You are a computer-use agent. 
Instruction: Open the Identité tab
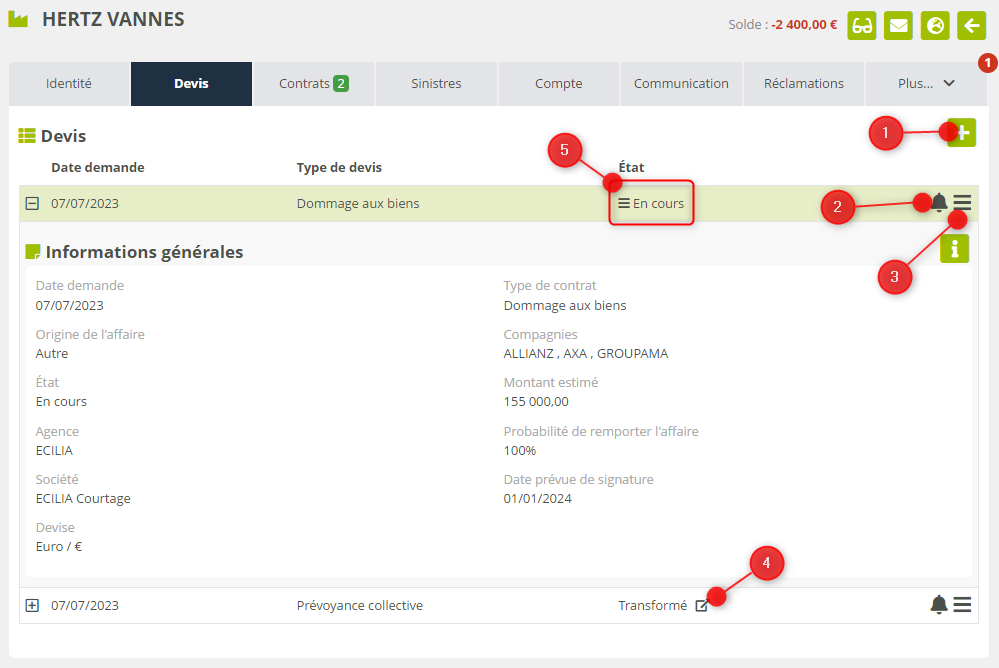point(69,84)
